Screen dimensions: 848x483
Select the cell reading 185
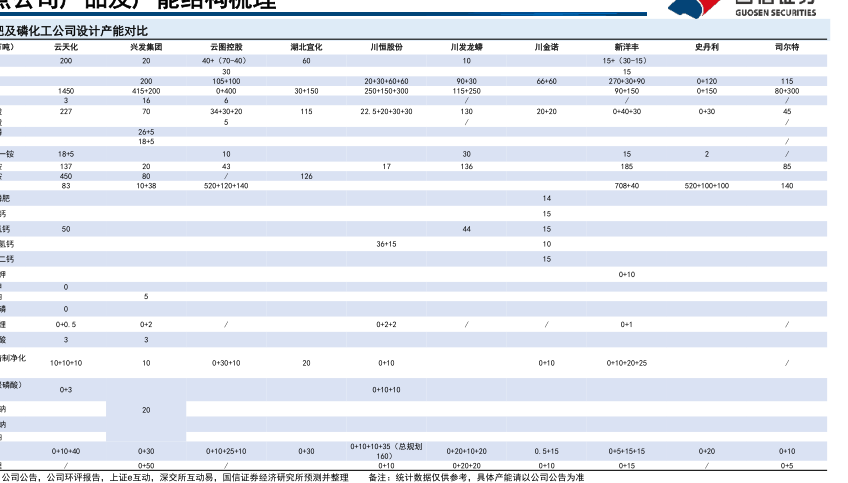click(626, 167)
